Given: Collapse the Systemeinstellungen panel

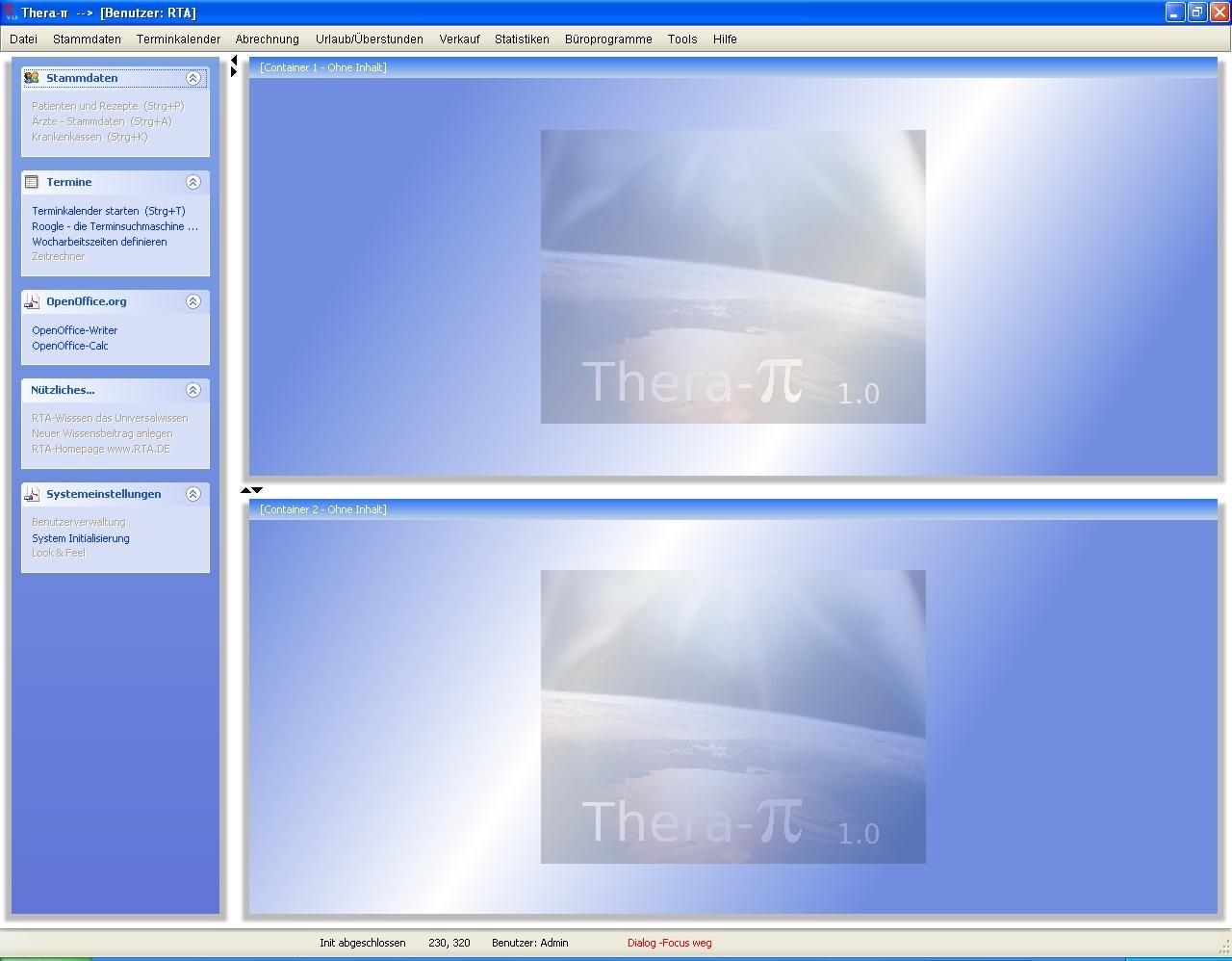Looking at the screenshot, I should coord(192,494).
